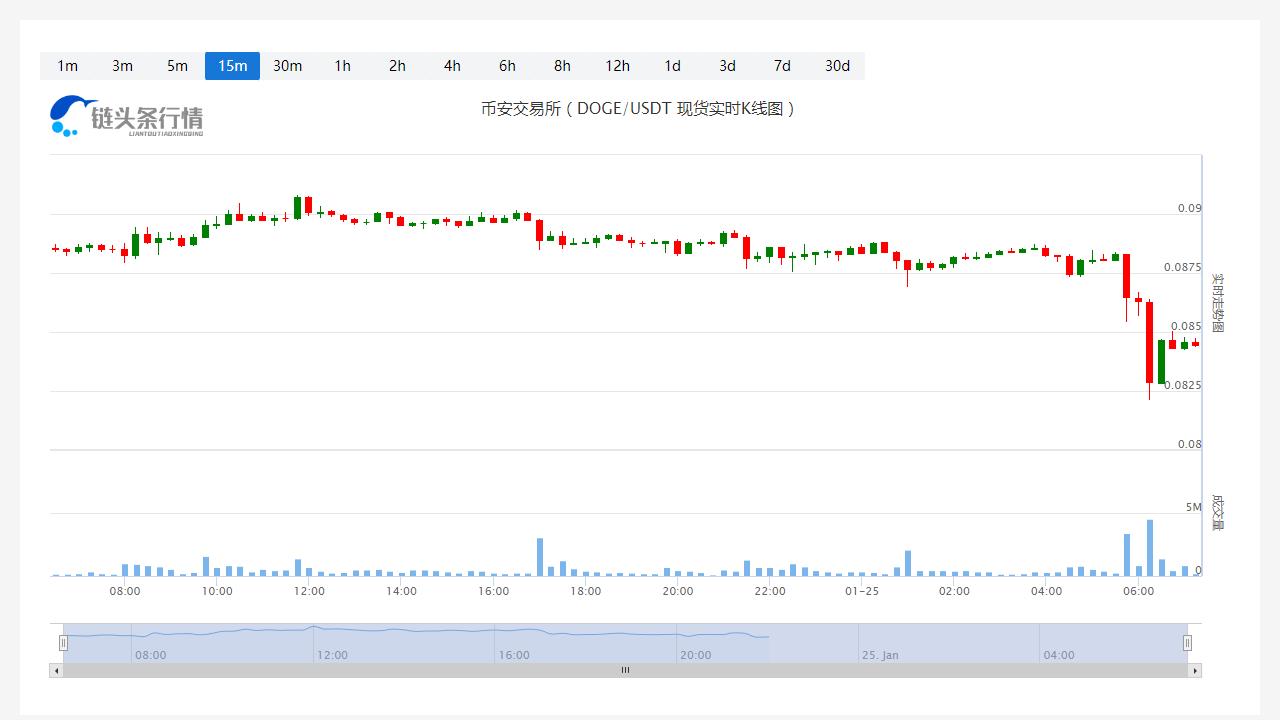Image resolution: width=1280 pixels, height=720 pixels.
Task: Switch to the 30m interval
Action: 287,66
